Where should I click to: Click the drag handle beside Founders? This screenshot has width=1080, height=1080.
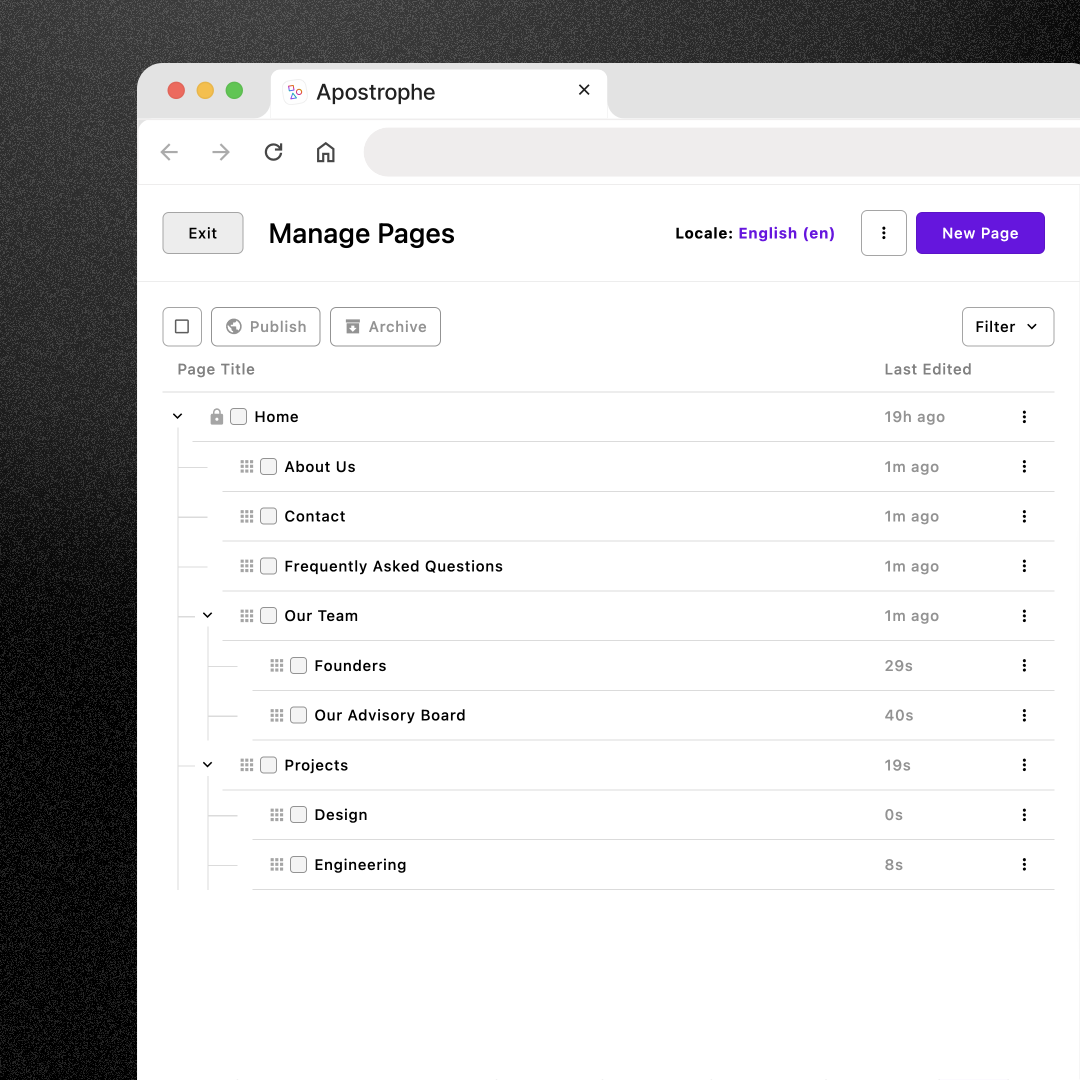pyautogui.click(x=278, y=665)
